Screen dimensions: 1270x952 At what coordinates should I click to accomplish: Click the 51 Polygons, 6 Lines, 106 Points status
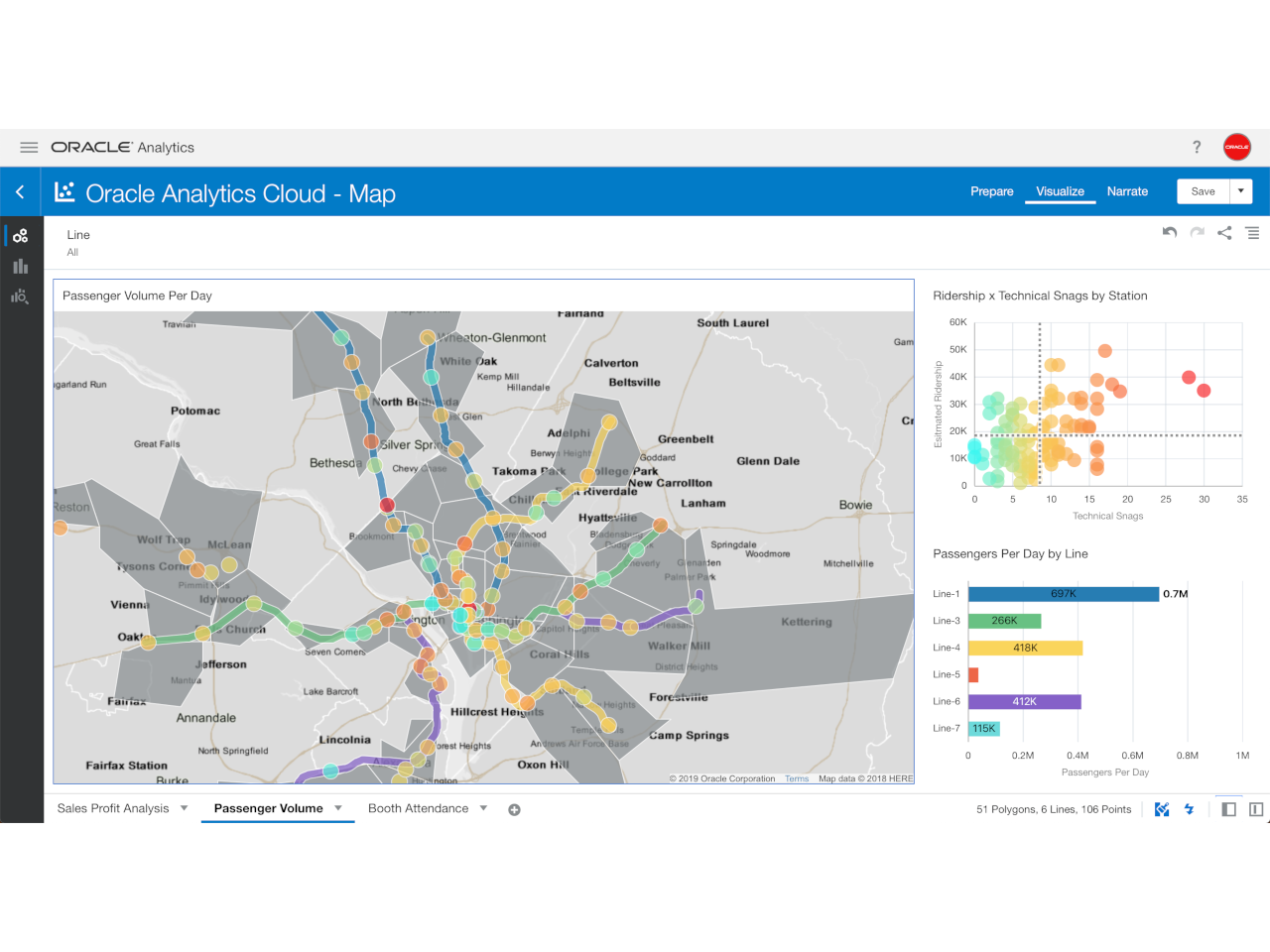[x=1054, y=809]
